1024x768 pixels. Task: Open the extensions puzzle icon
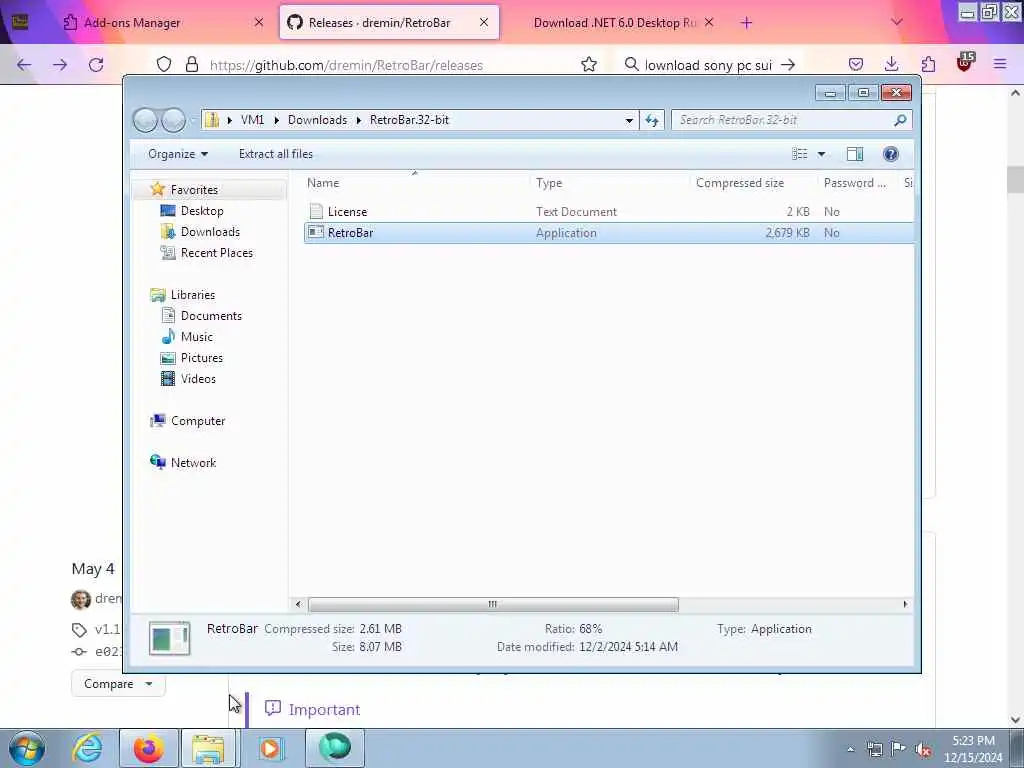coord(928,64)
